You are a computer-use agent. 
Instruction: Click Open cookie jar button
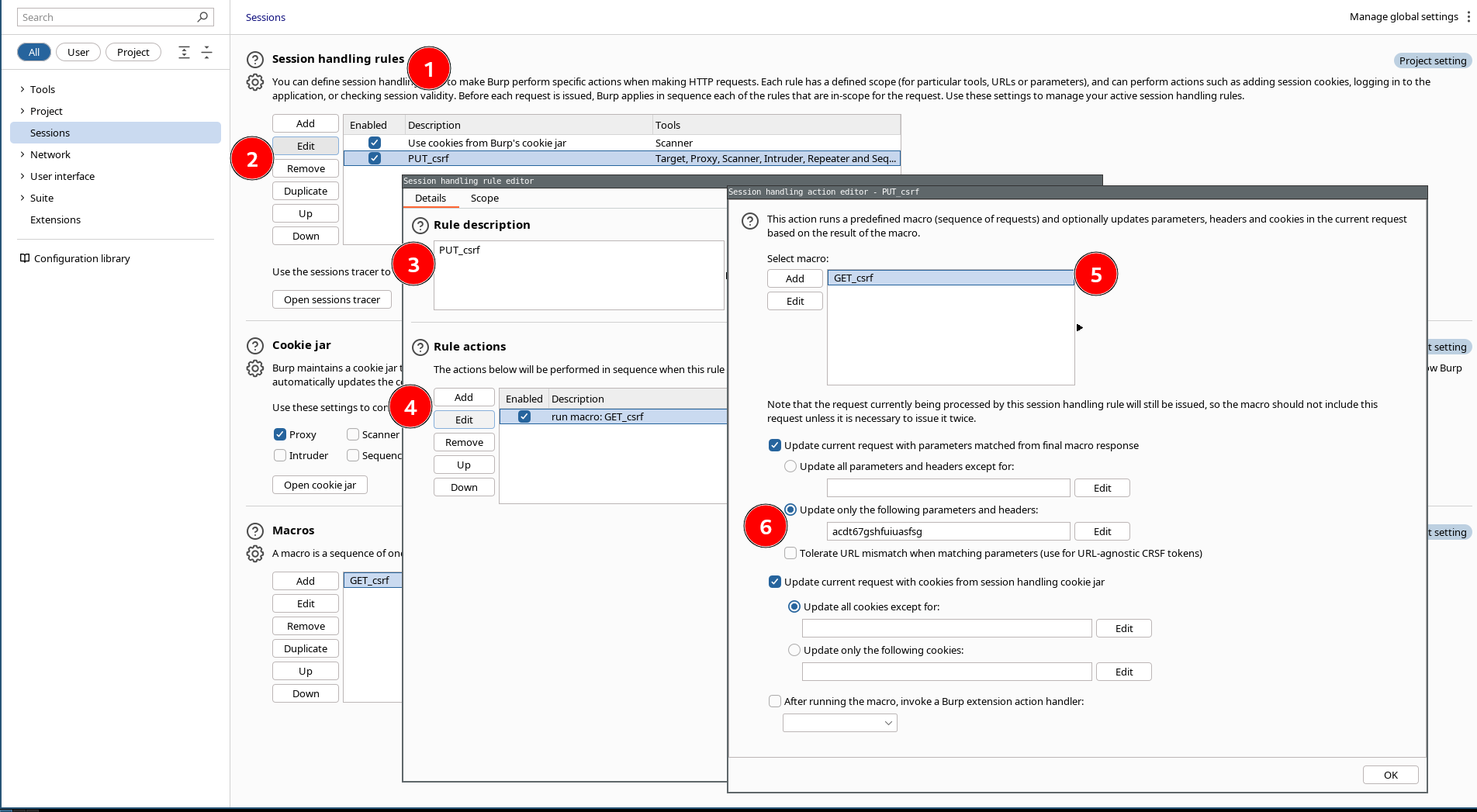pos(320,485)
